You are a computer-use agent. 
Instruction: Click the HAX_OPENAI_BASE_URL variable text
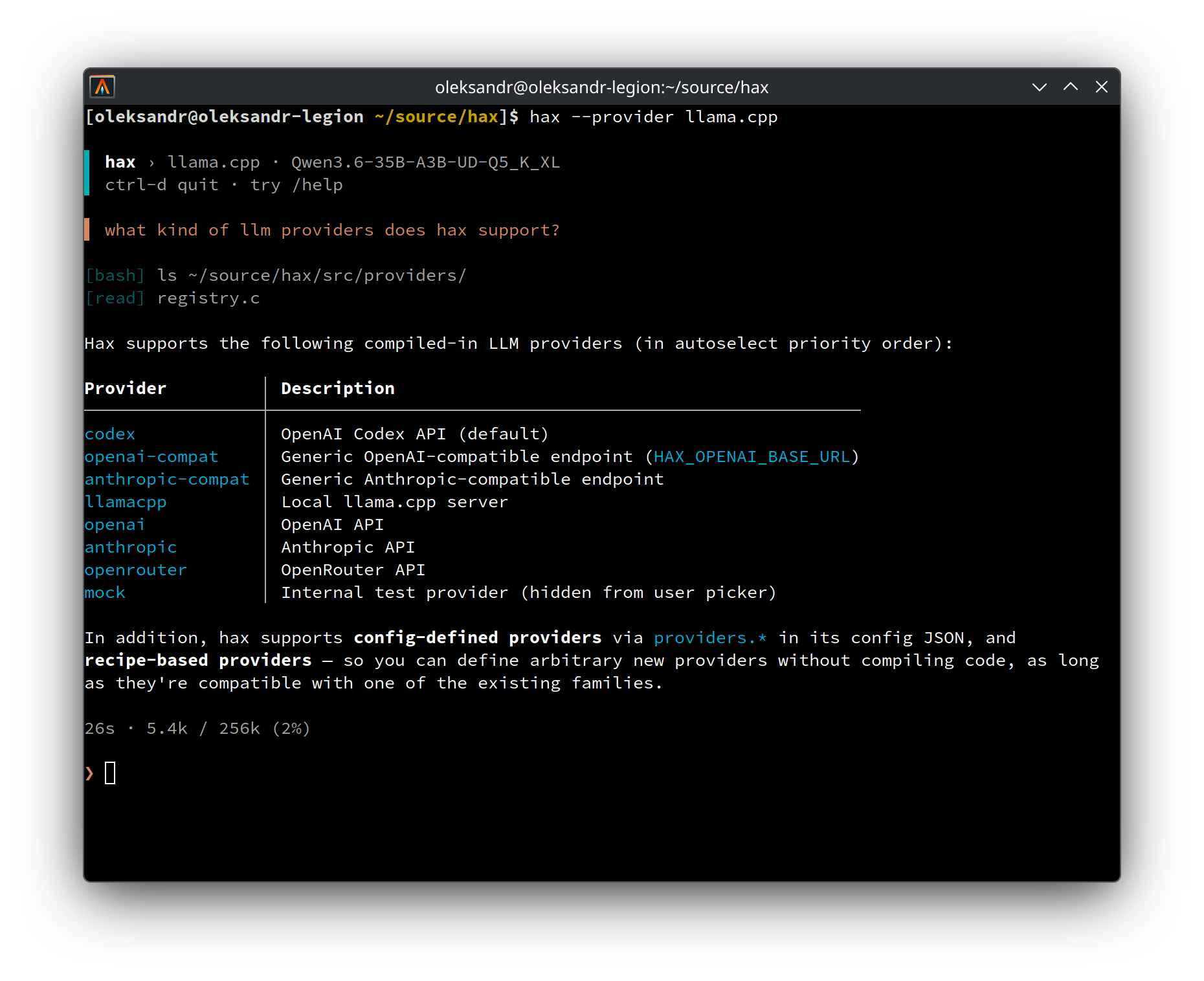(752, 457)
